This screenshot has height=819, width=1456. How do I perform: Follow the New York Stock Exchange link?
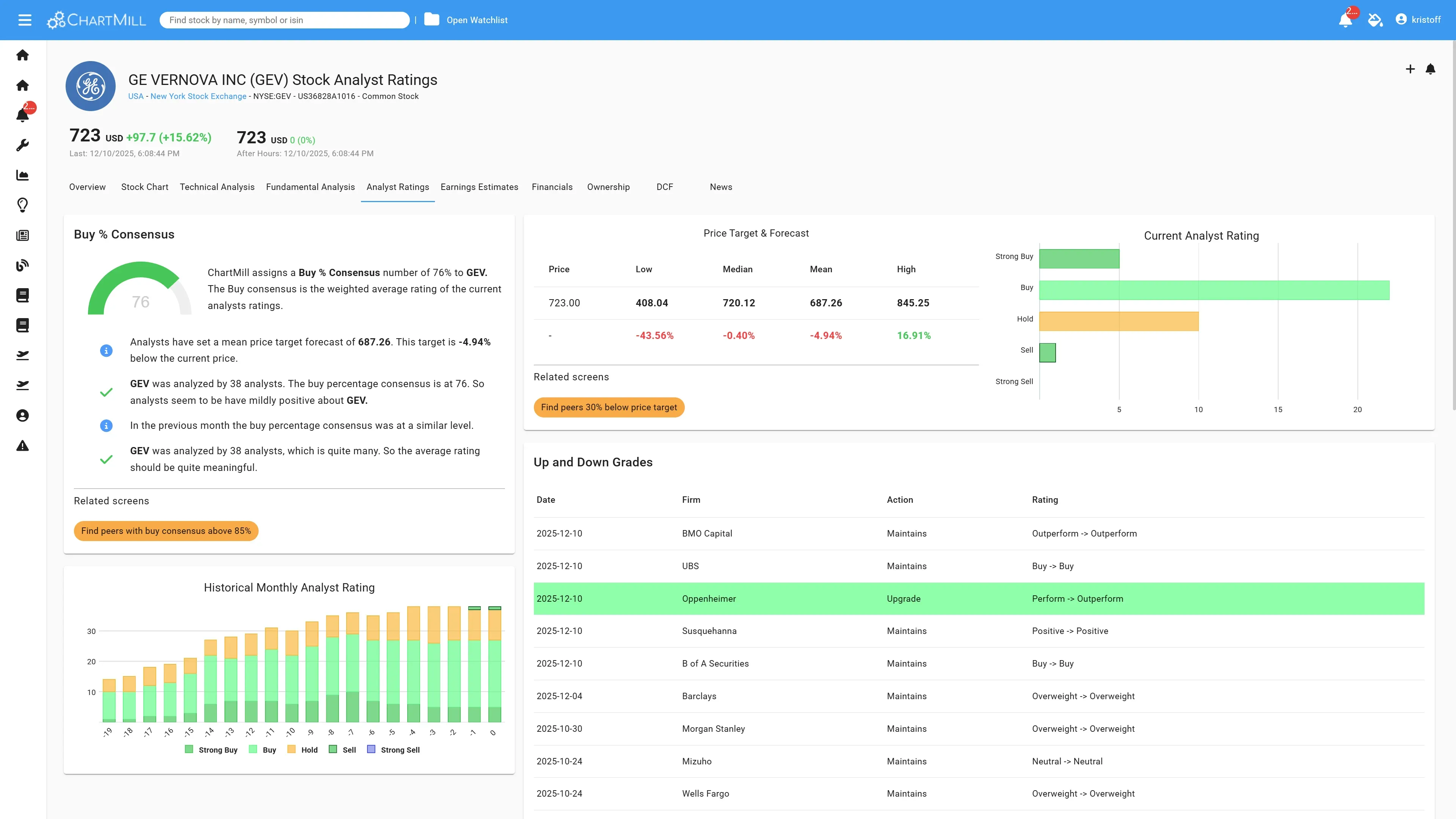(x=198, y=96)
